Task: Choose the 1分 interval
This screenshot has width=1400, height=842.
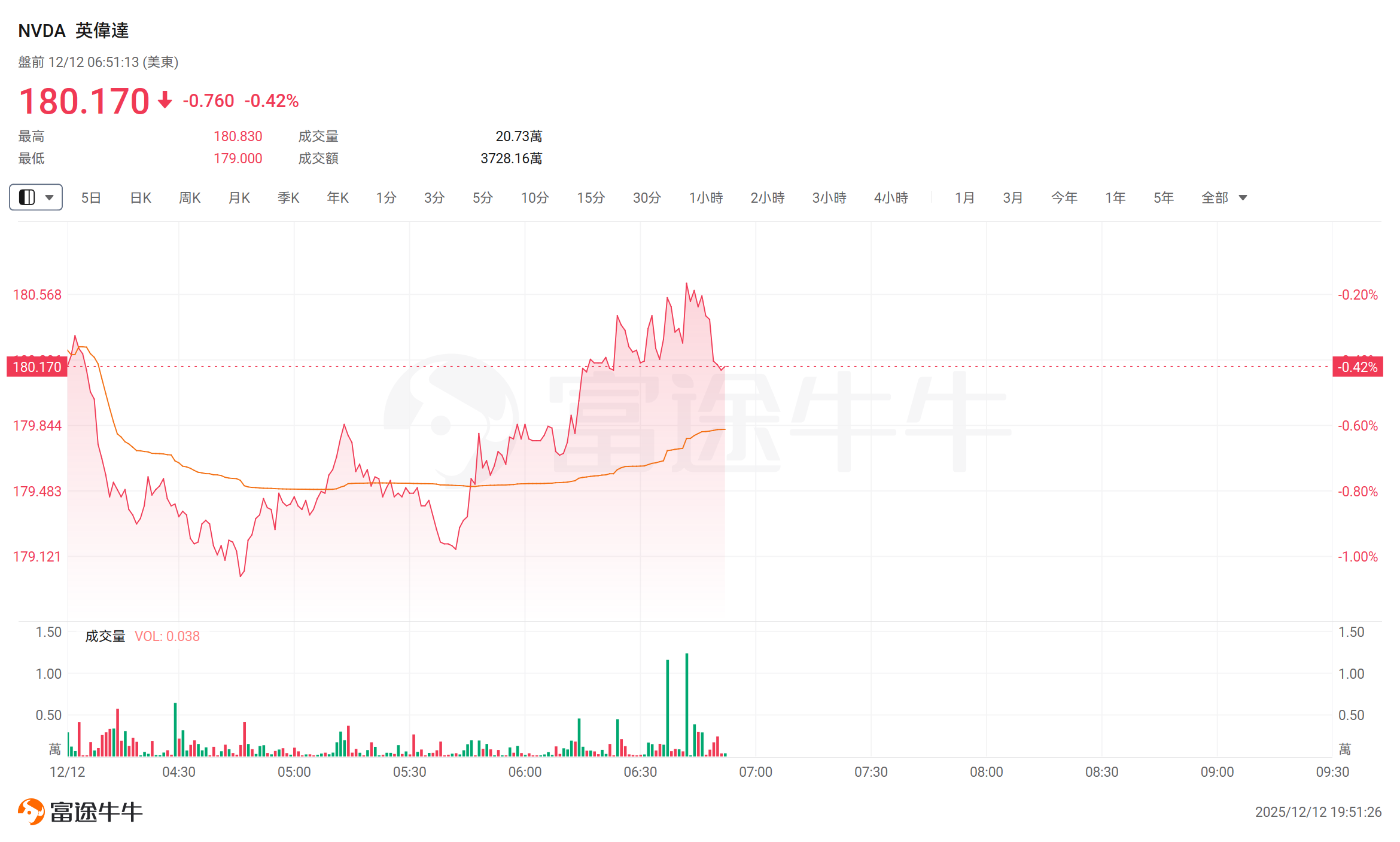Action: [386, 197]
